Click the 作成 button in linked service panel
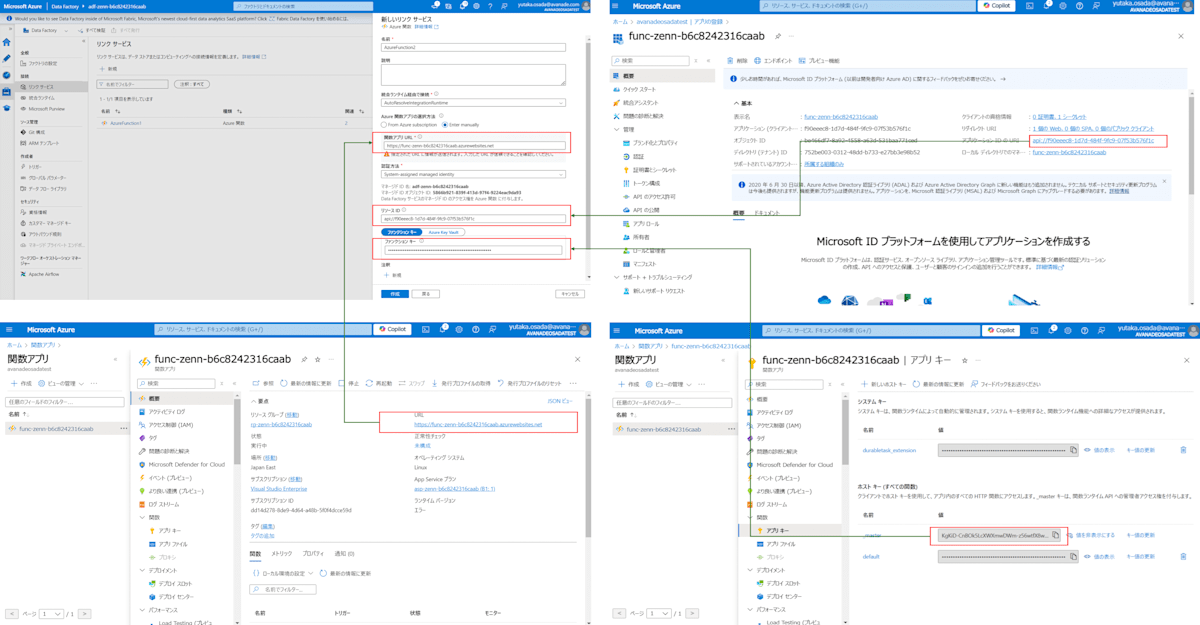 pyautogui.click(x=395, y=294)
